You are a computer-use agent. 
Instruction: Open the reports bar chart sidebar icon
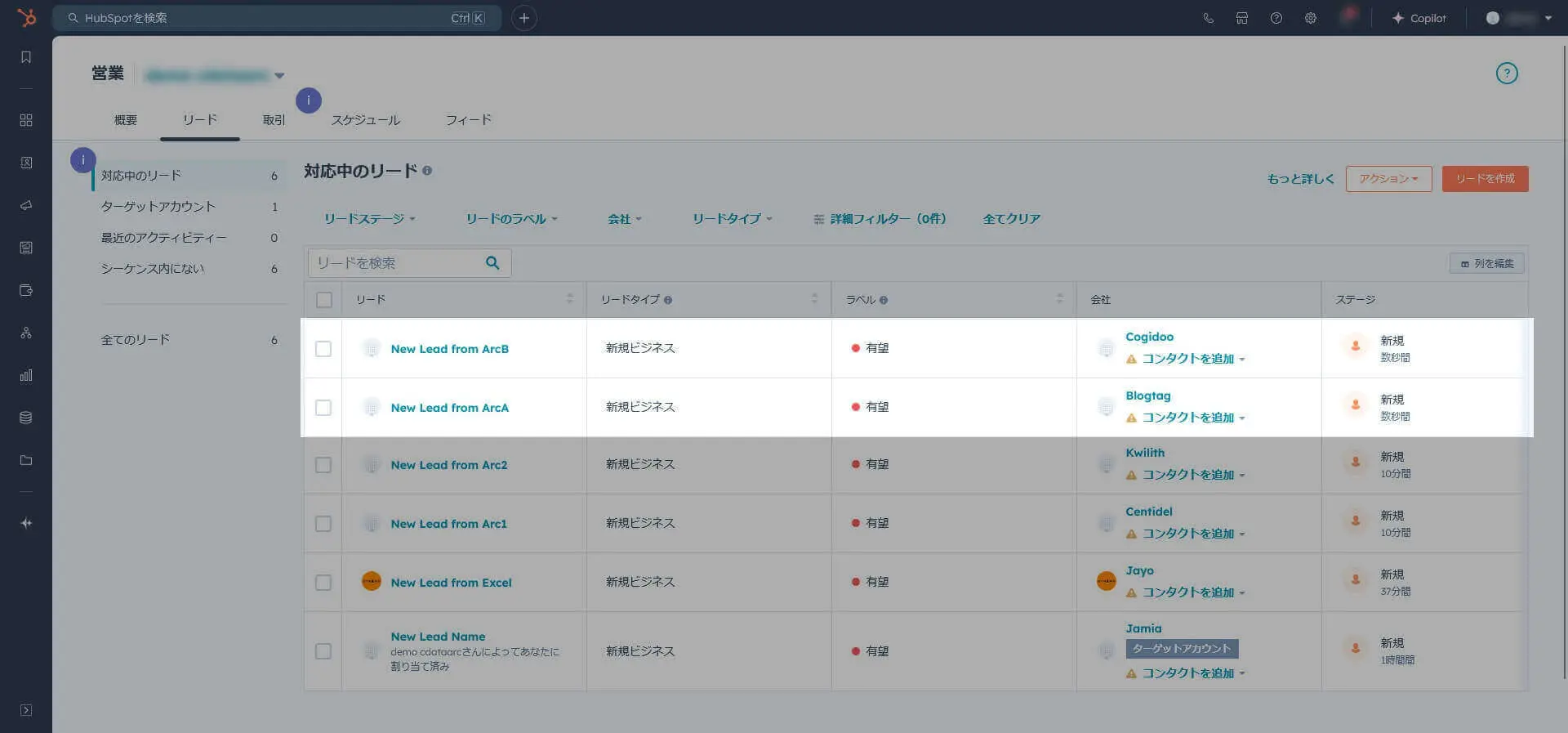point(26,375)
